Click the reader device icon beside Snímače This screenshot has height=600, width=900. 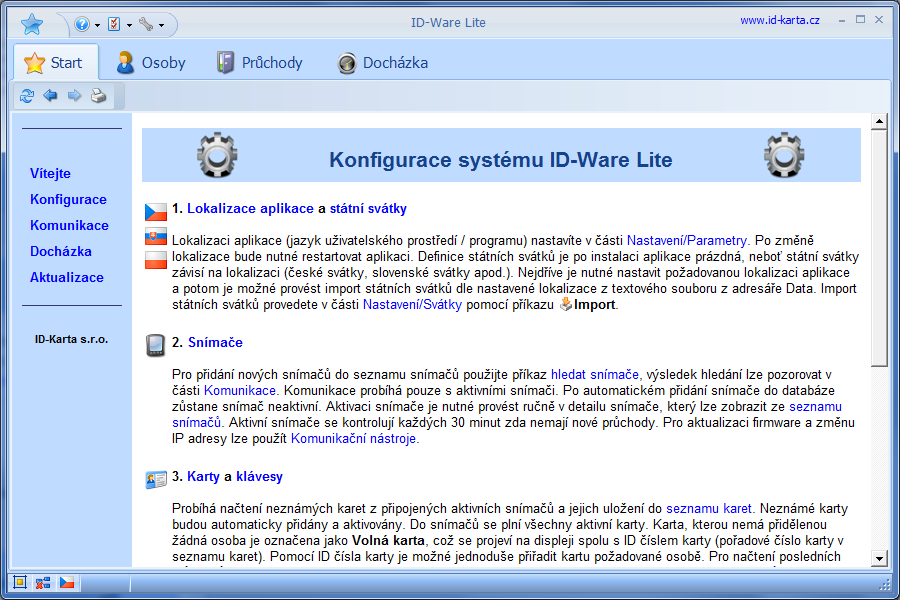pos(155,345)
